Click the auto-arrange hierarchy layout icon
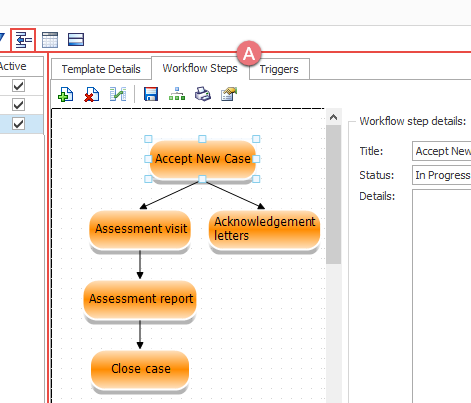The image size is (471, 403). (x=177, y=94)
